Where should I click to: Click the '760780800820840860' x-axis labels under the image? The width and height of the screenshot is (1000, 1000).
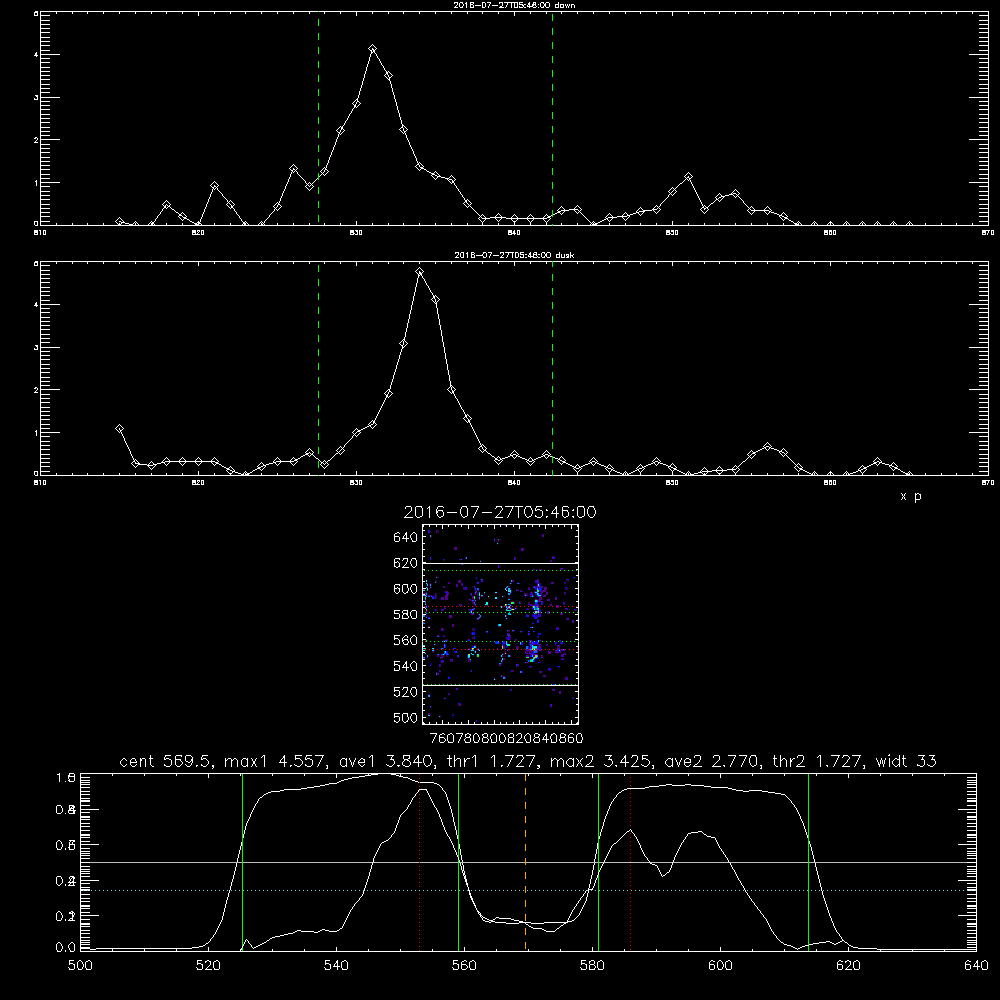(507, 738)
